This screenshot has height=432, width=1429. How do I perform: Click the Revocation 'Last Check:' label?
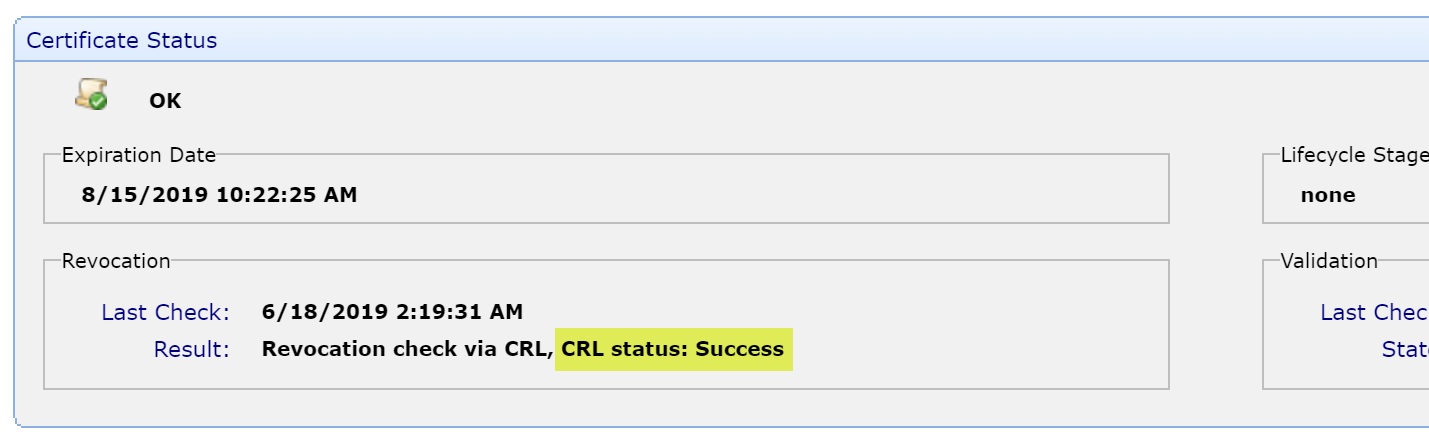[165, 312]
